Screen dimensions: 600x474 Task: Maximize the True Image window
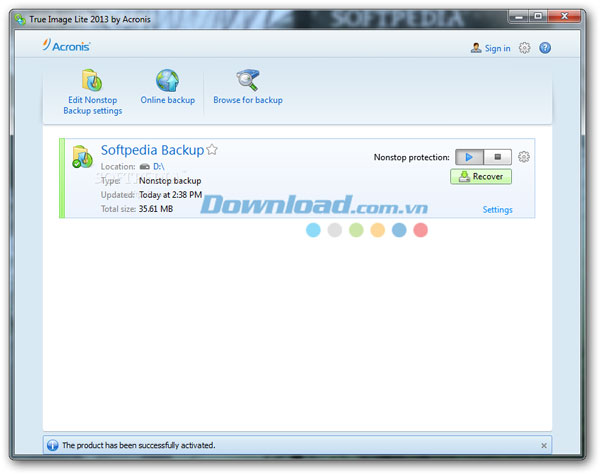click(538, 16)
